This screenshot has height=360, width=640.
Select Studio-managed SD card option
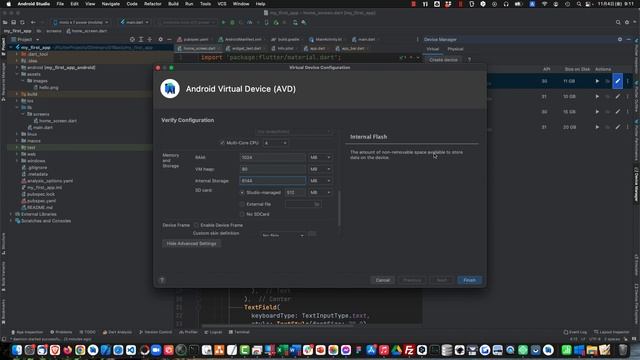click(x=242, y=192)
